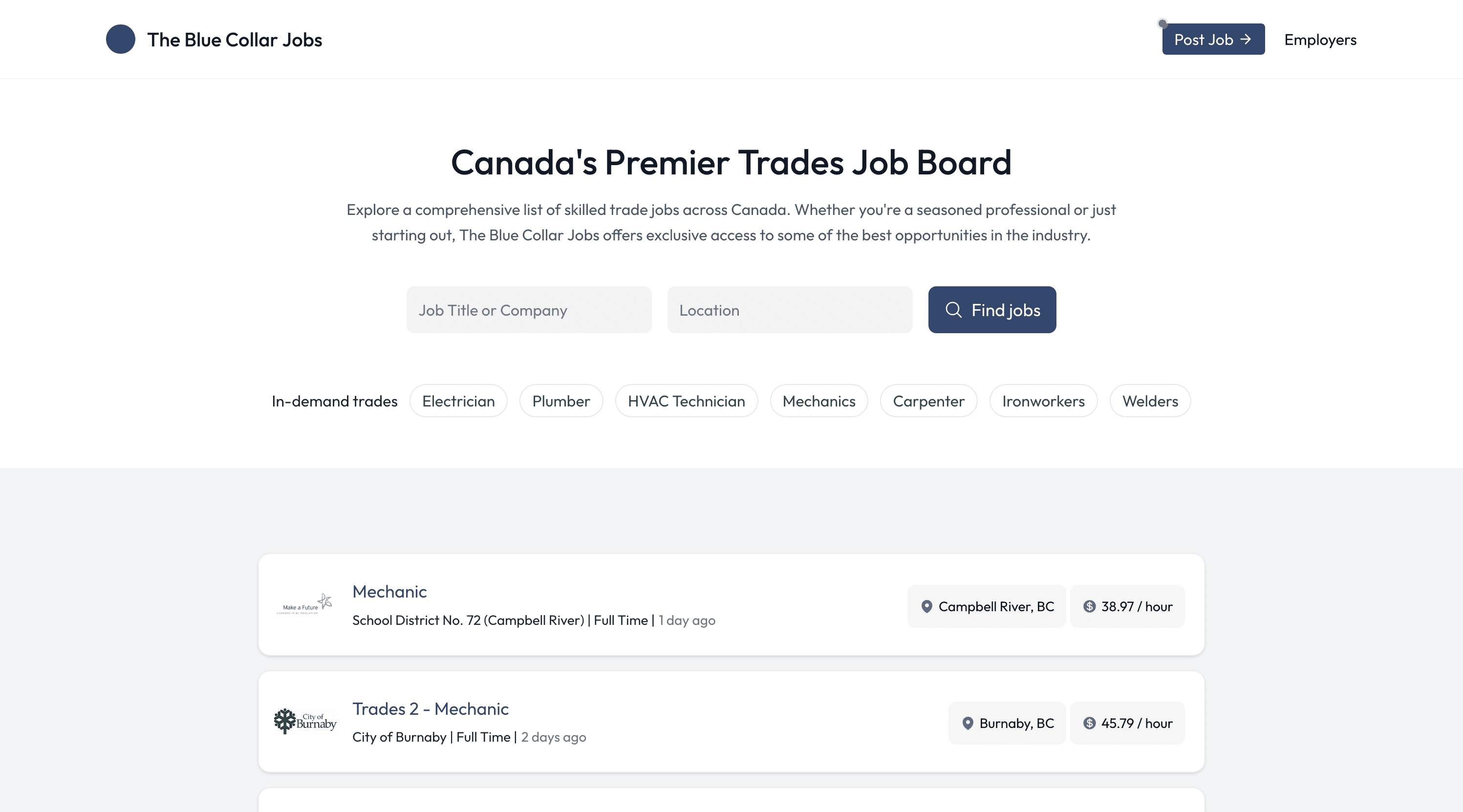Open the City of Burnaby logo
The image size is (1463, 812).
point(305,721)
